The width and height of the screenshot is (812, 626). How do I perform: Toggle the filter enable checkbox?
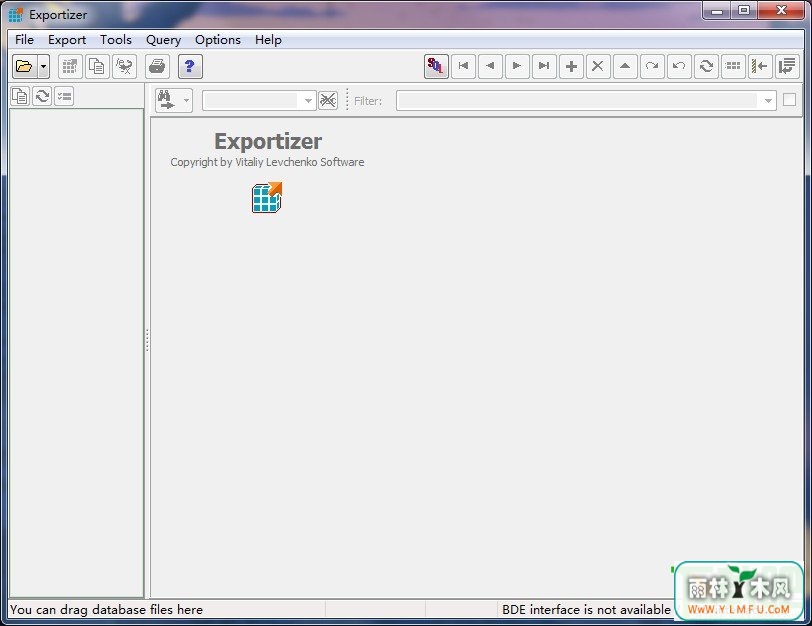point(789,99)
